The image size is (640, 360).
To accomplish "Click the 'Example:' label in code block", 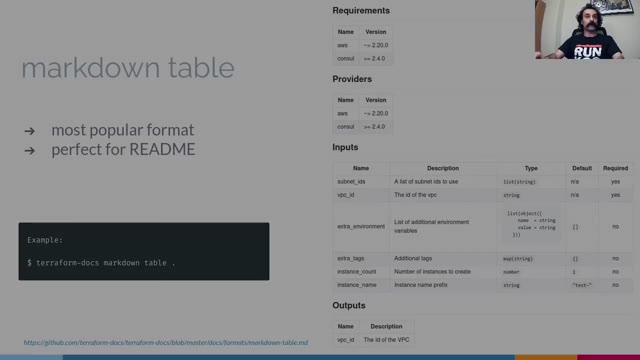I will click(45, 240).
